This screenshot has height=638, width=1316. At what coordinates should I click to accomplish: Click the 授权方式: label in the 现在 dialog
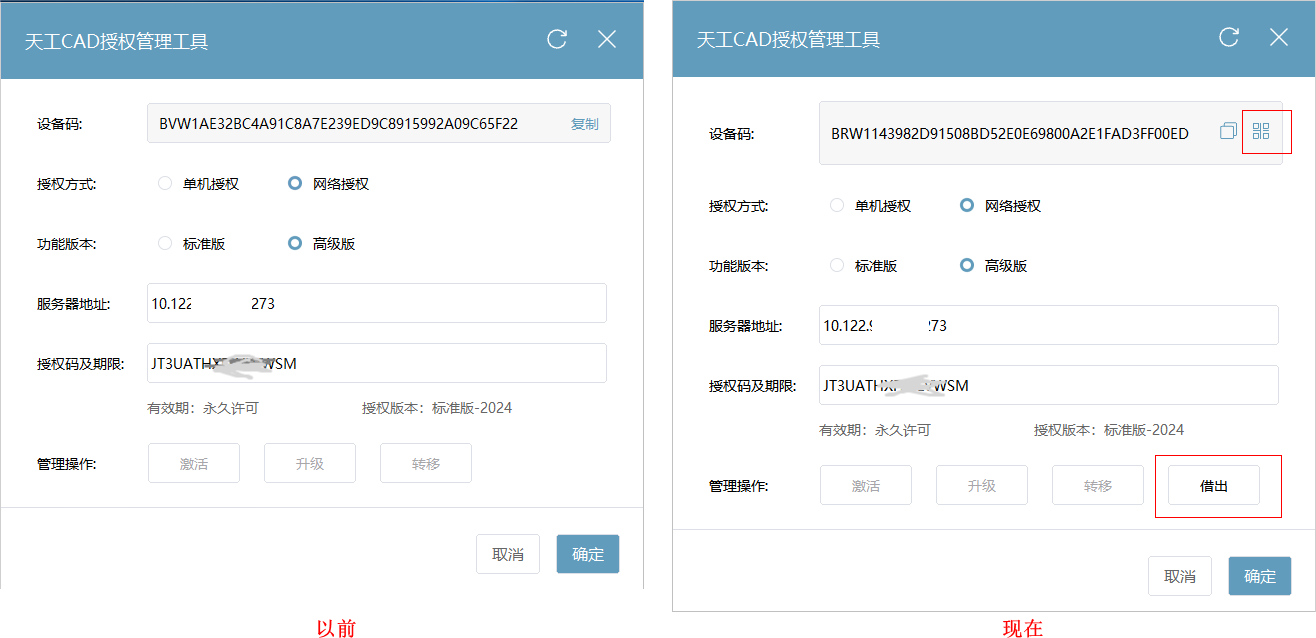click(739, 206)
